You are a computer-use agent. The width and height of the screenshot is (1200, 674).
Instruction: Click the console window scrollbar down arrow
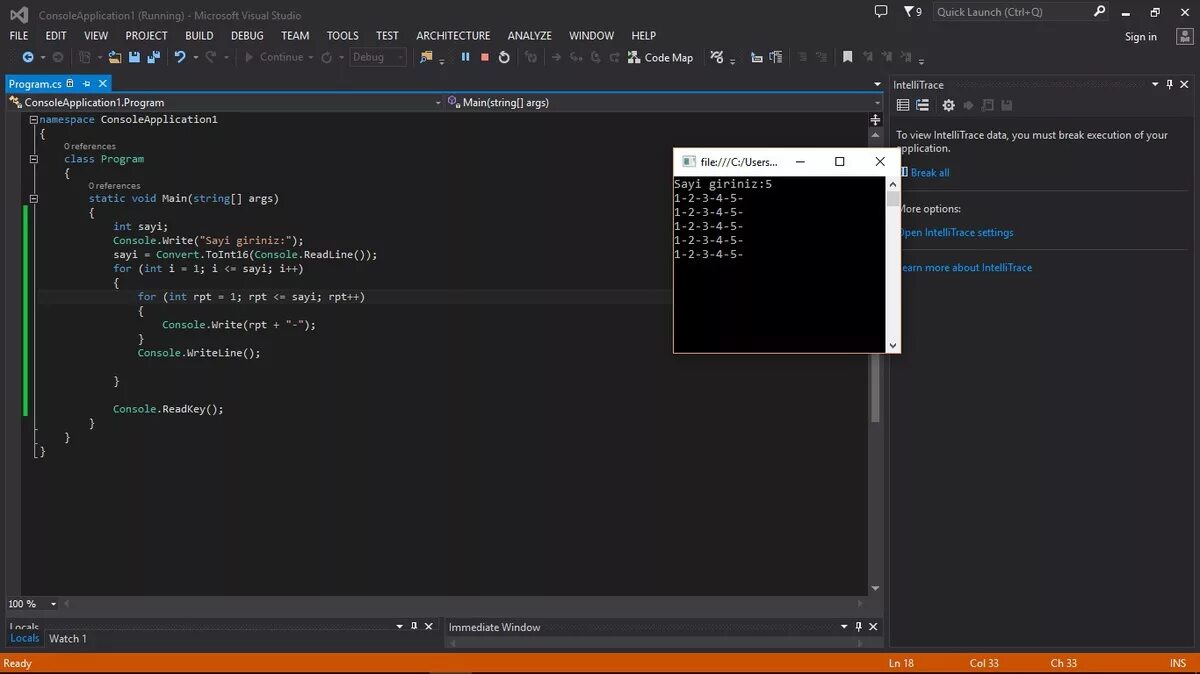tap(894, 345)
